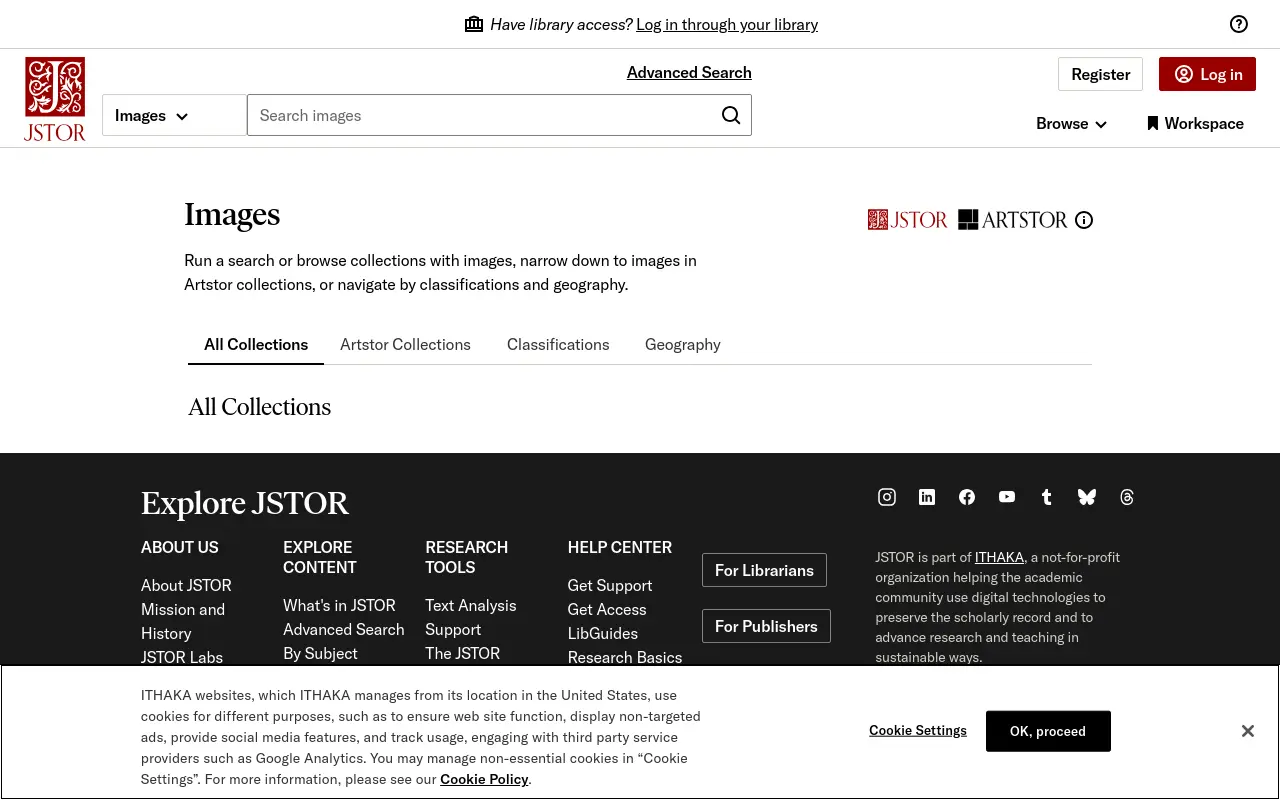
Task: Open the help question mark icon
Action: coord(1239,24)
